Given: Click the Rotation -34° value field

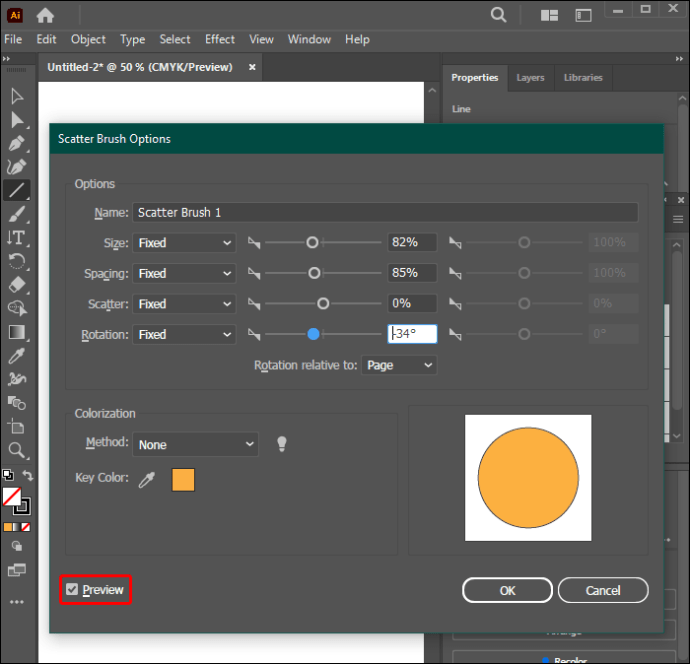Looking at the screenshot, I should pos(412,334).
